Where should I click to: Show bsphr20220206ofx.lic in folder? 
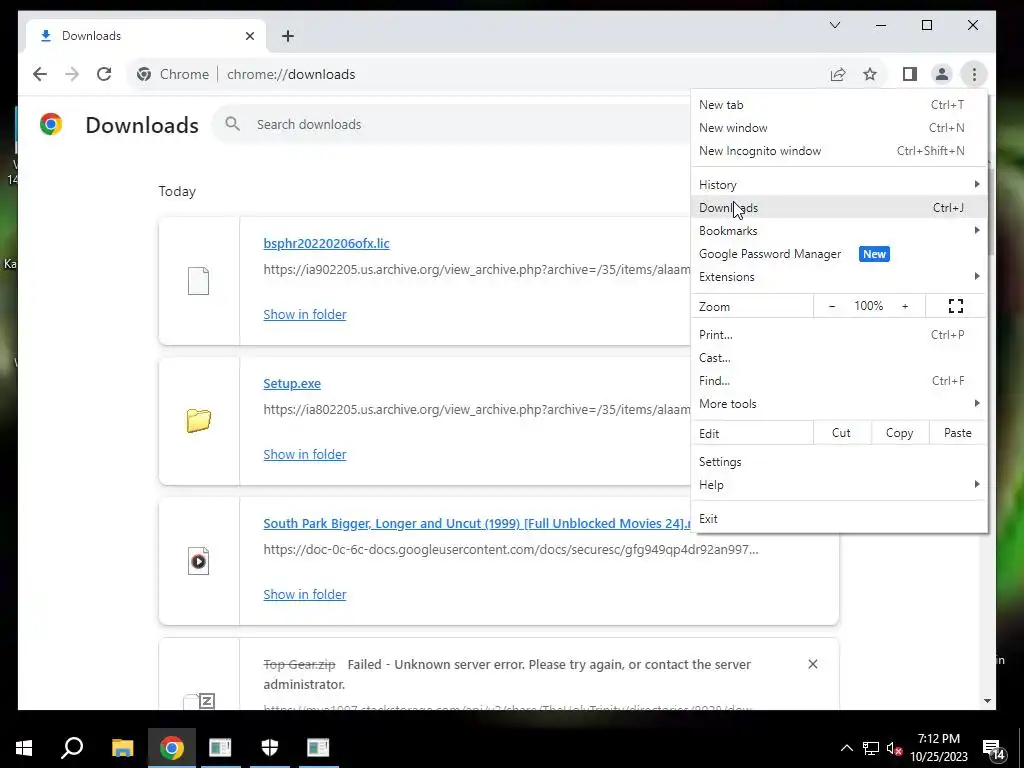coord(305,314)
